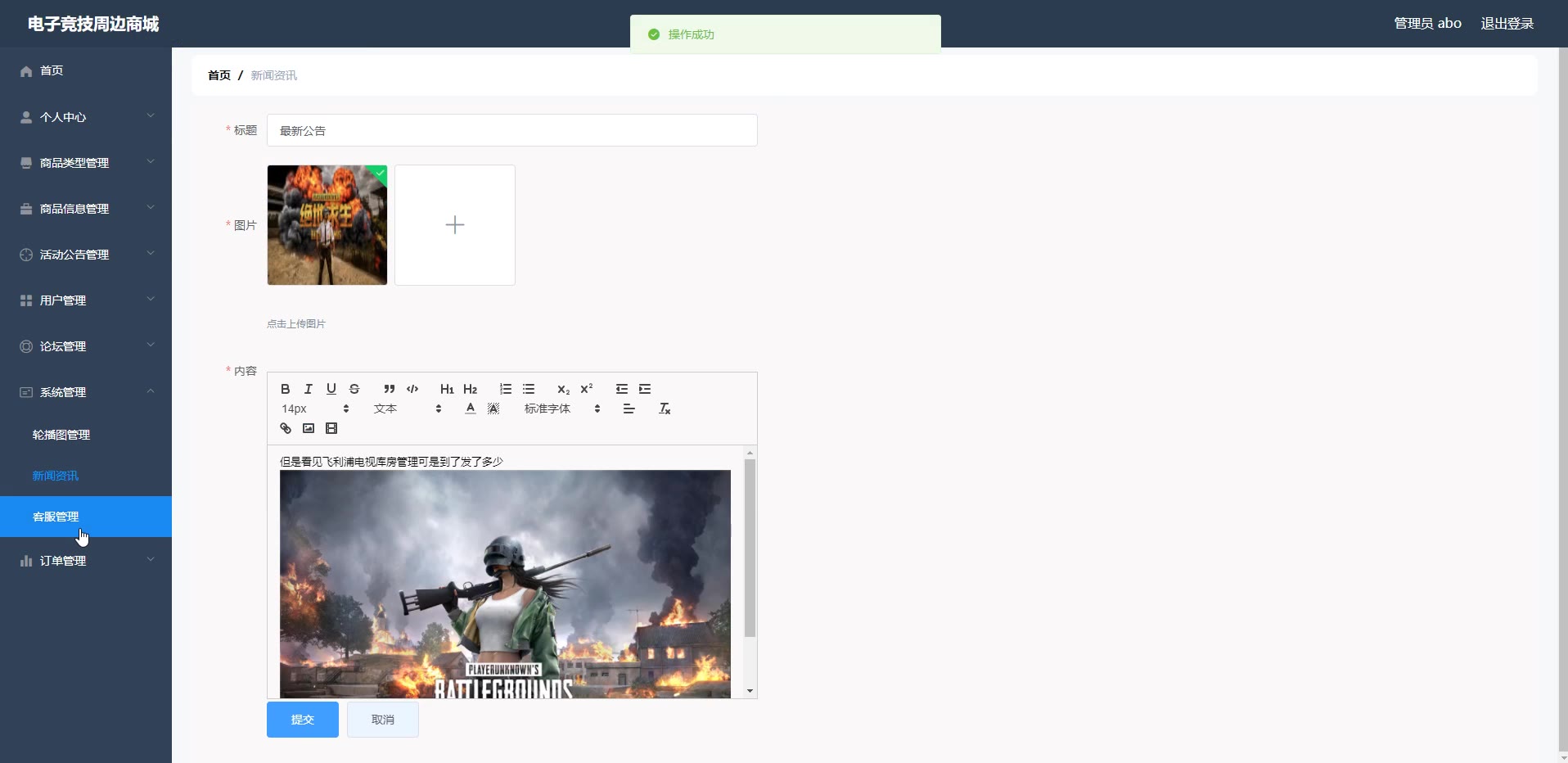The height and width of the screenshot is (763, 1568).
Task: Apply subscript formatting
Action: click(x=563, y=389)
